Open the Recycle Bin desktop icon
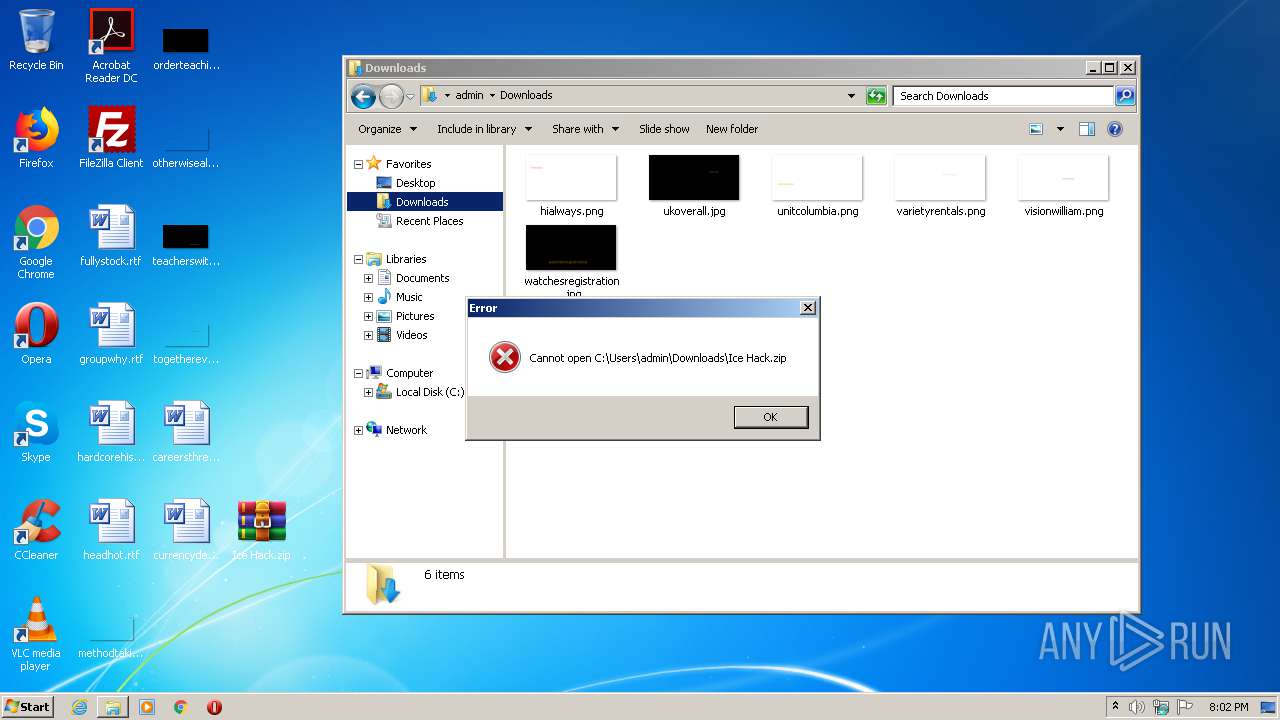Image resolution: width=1280 pixels, height=720 pixels. click(36, 40)
